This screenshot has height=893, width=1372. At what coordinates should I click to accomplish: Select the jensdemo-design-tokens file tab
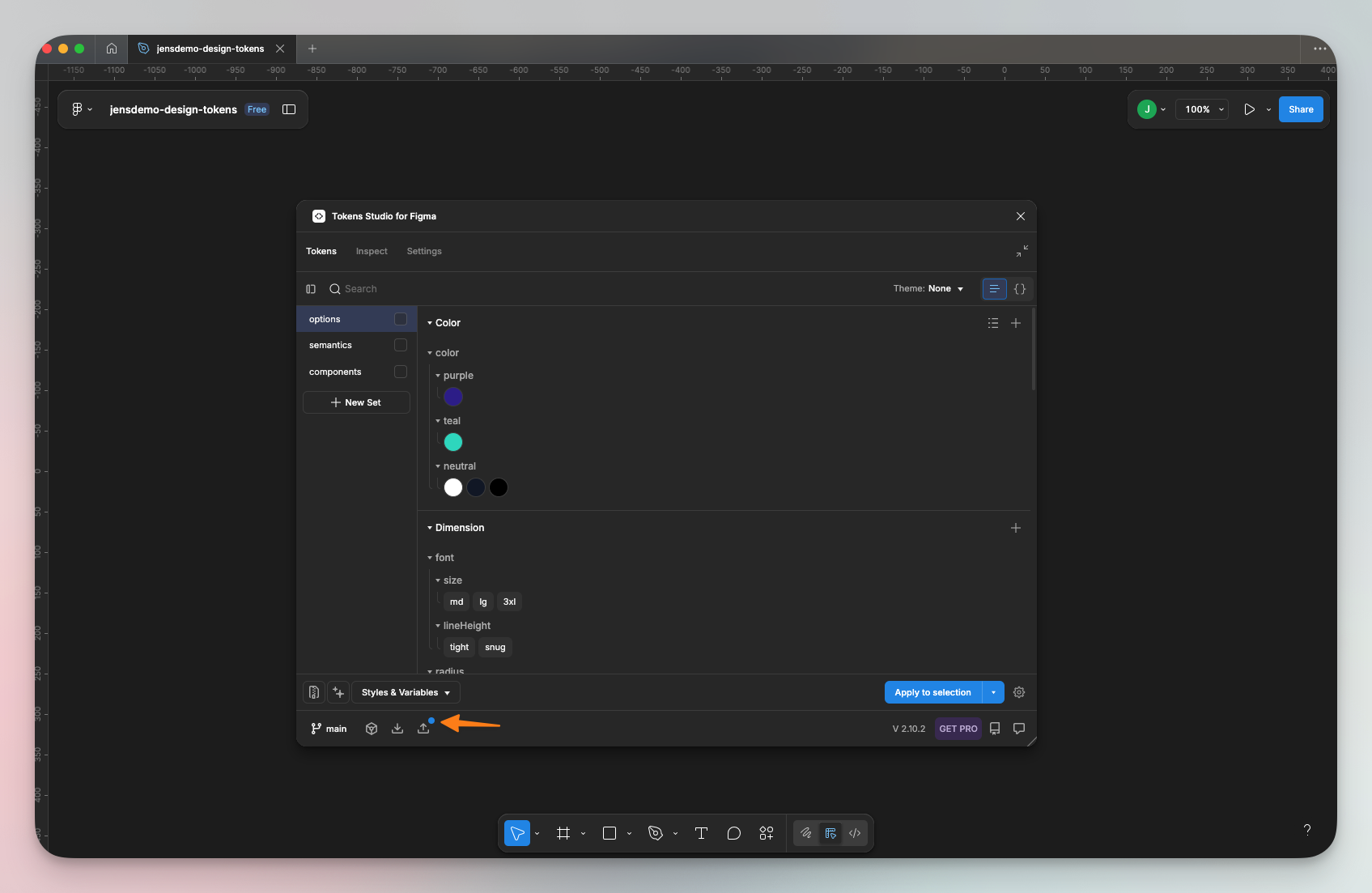(211, 49)
